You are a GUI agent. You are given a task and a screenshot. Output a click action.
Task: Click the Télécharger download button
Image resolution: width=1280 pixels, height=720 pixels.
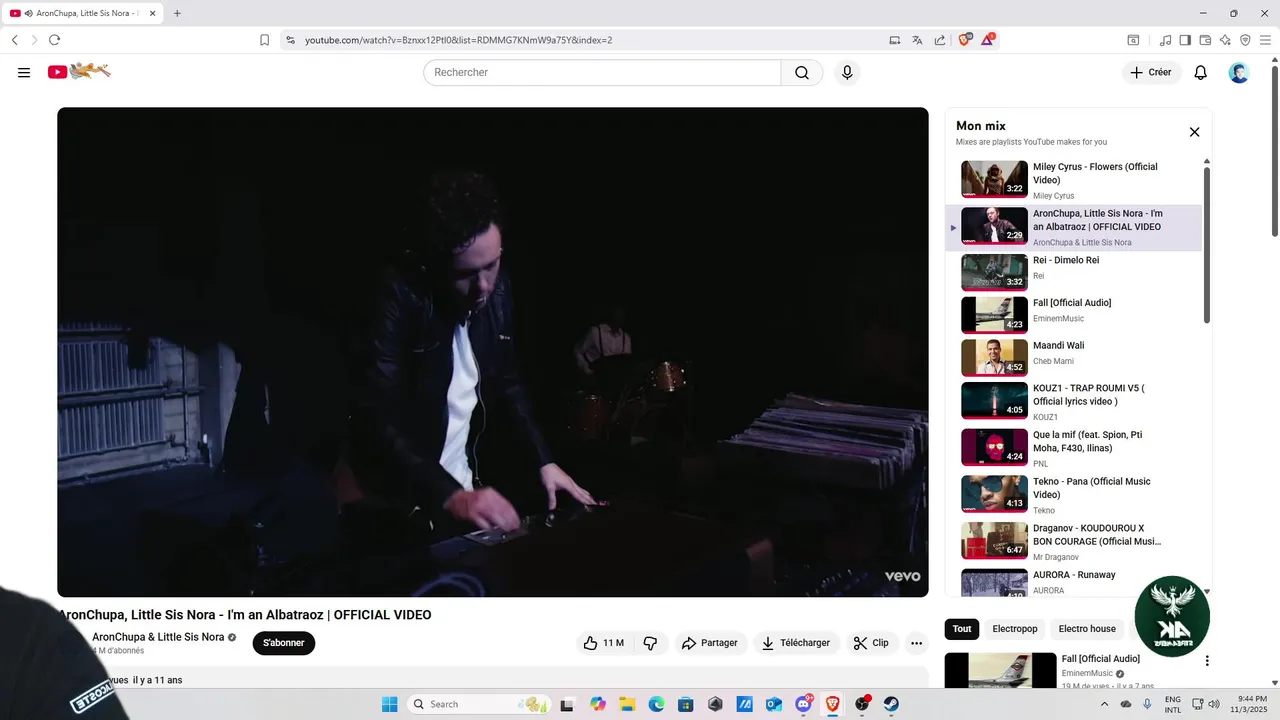tap(797, 643)
